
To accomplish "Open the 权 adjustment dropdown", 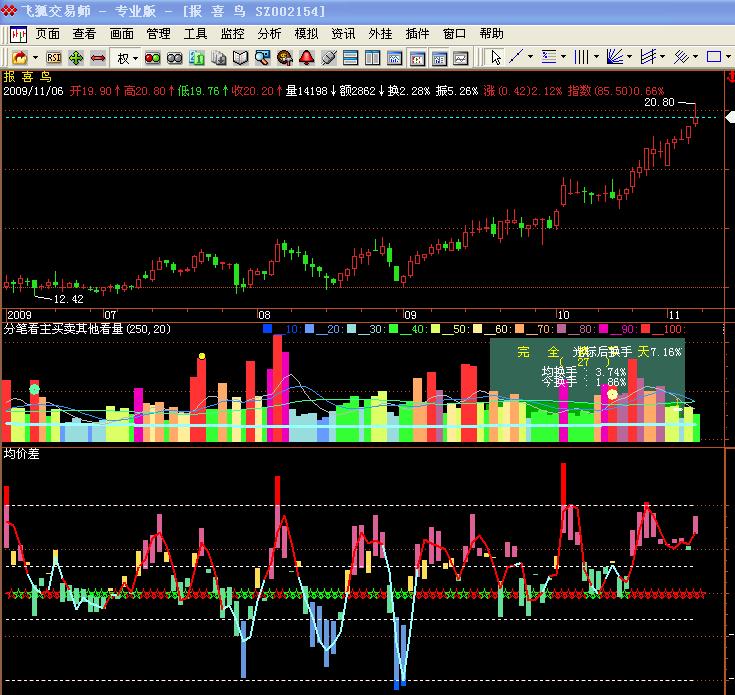I will coord(127,58).
